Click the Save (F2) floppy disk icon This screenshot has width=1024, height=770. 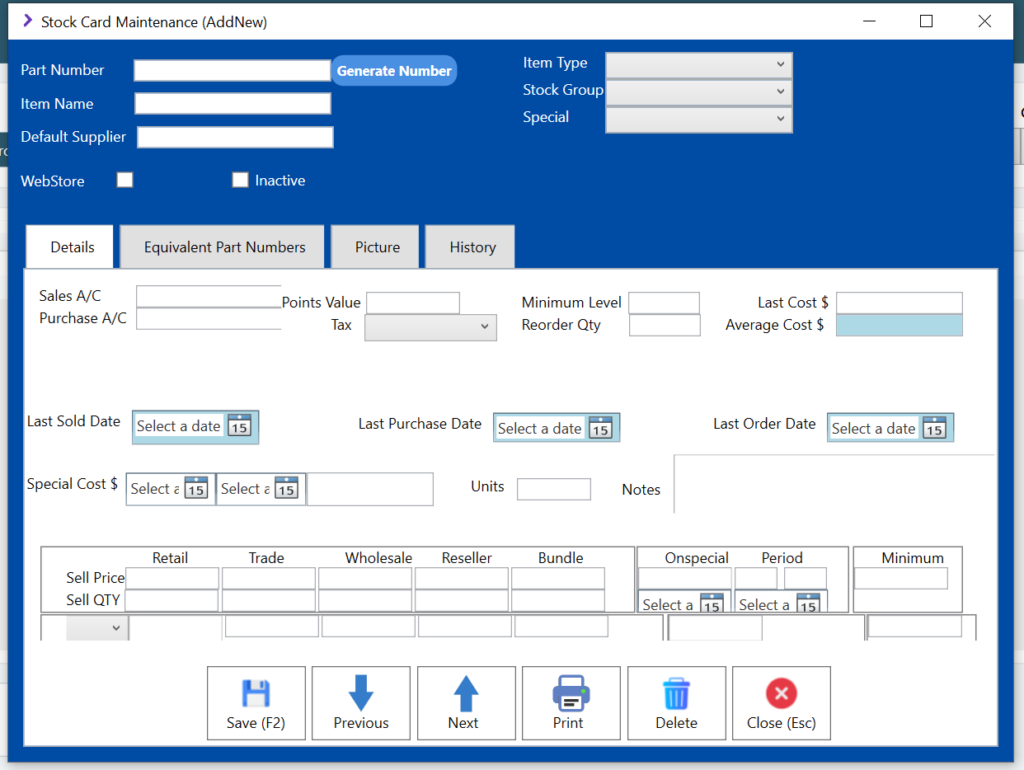(x=256, y=693)
